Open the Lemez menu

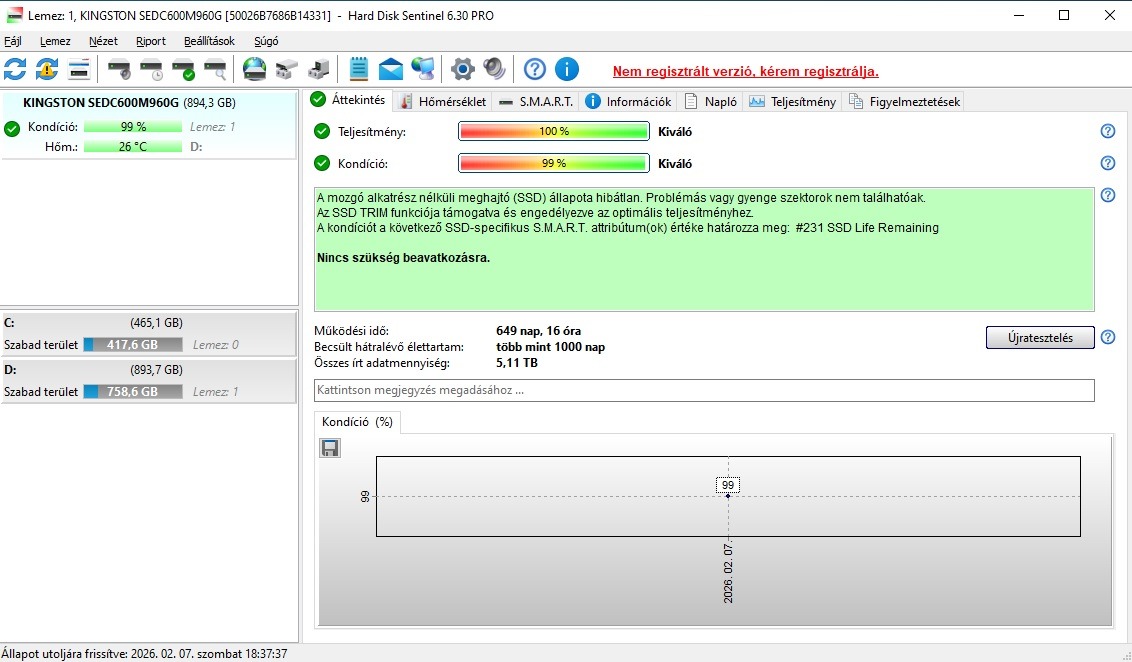pos(56,41)
